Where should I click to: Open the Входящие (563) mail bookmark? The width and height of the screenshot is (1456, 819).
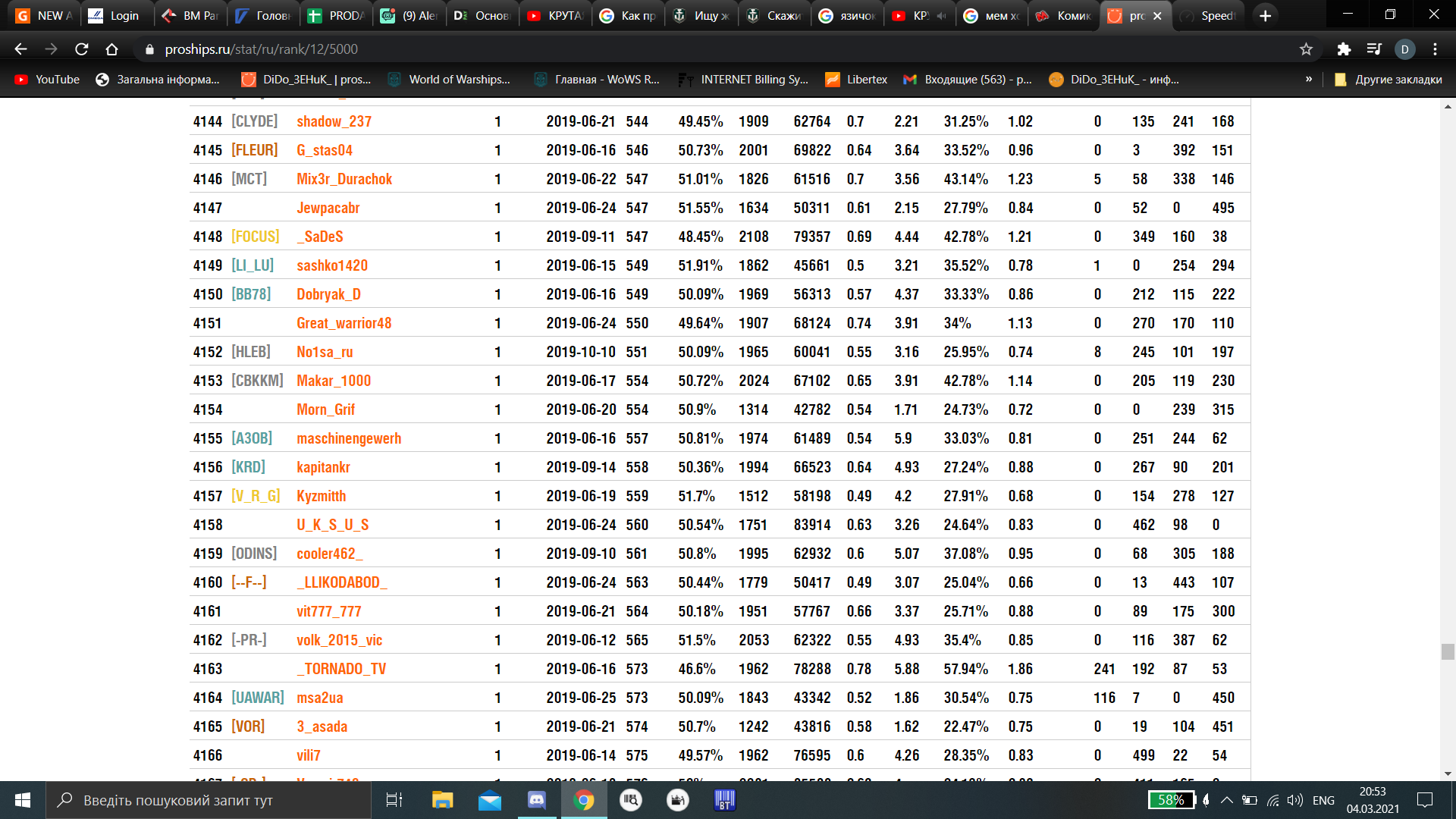click(x=968, y=79)
